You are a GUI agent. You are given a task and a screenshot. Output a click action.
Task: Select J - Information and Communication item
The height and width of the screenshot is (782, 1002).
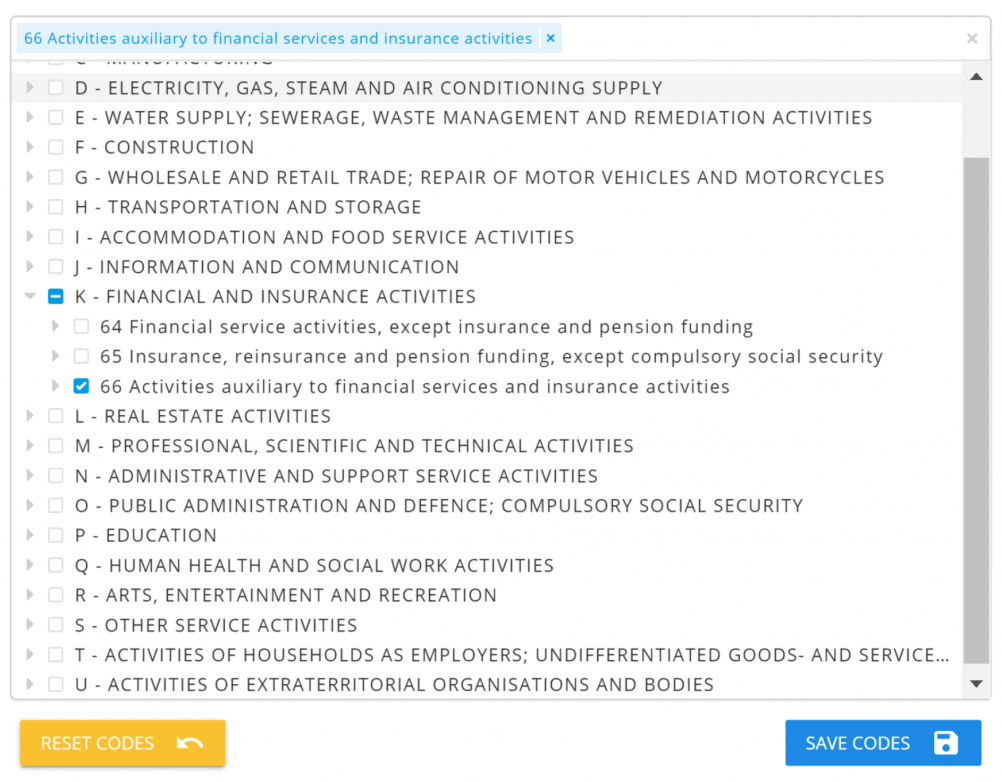click(267, 267)
